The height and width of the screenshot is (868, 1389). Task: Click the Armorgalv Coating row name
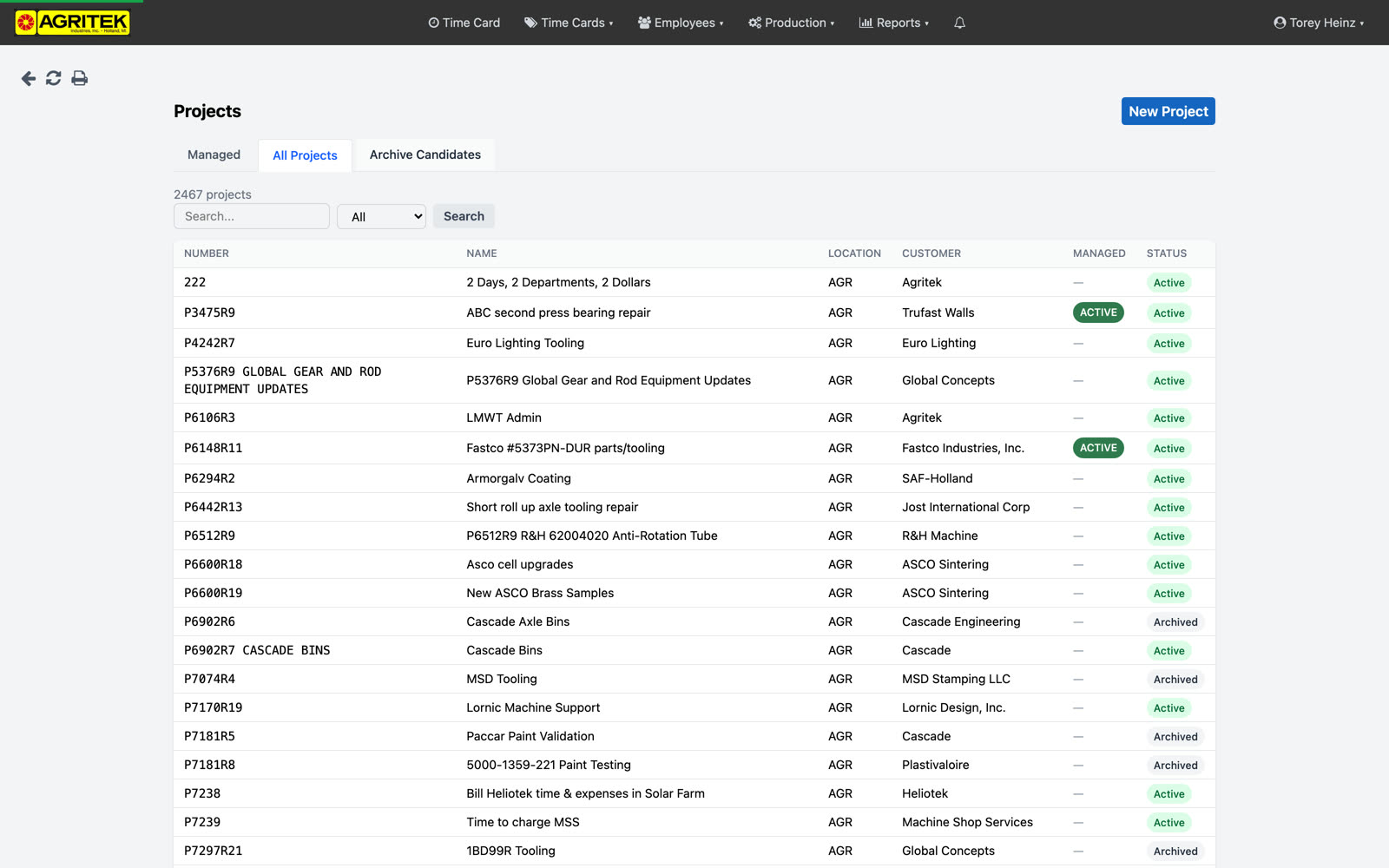[x=518, y=478]
